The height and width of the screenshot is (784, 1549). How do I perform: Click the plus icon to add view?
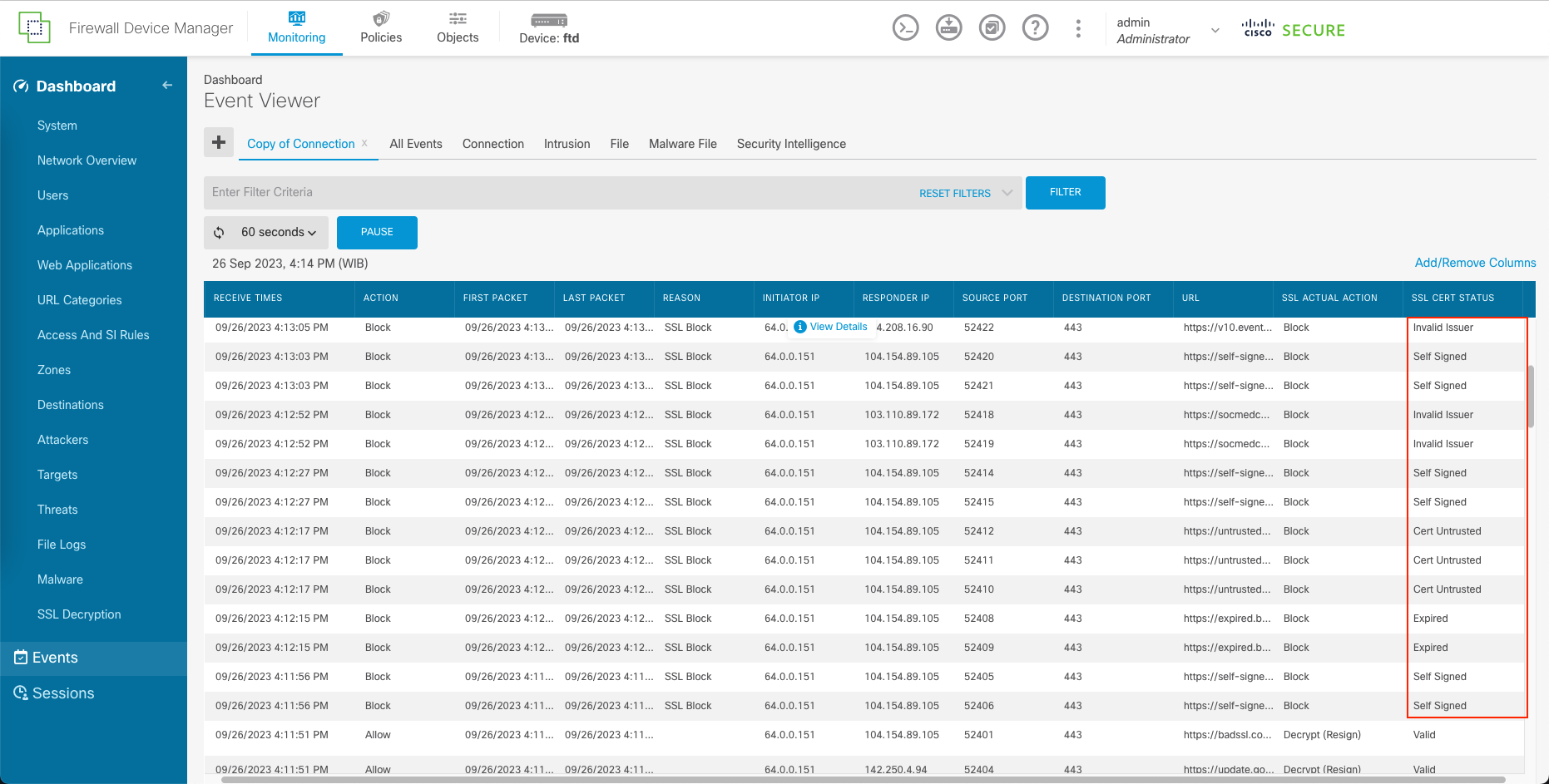pyautogui.click(x=219, y=143)
